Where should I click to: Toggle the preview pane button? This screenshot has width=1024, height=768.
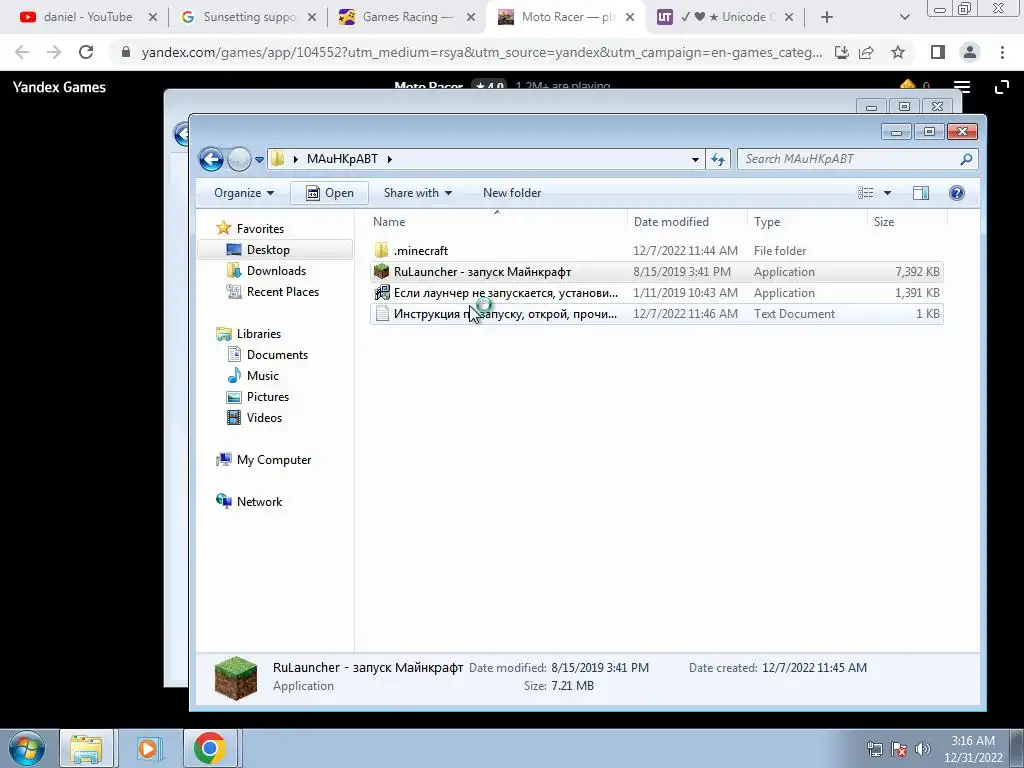click(x=921, y=193)
